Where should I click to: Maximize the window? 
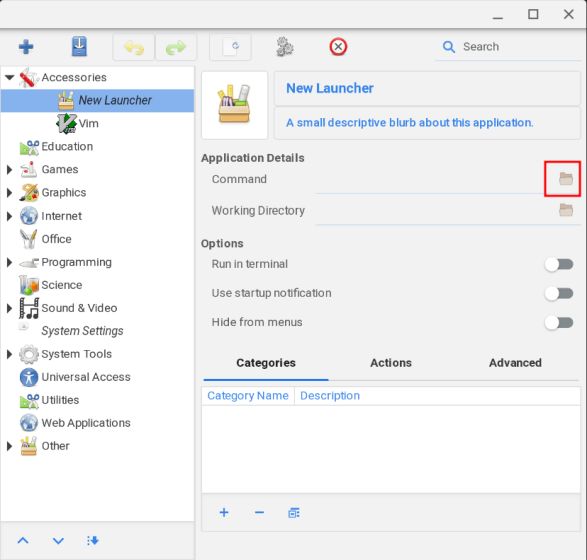[x=533, y=14]
